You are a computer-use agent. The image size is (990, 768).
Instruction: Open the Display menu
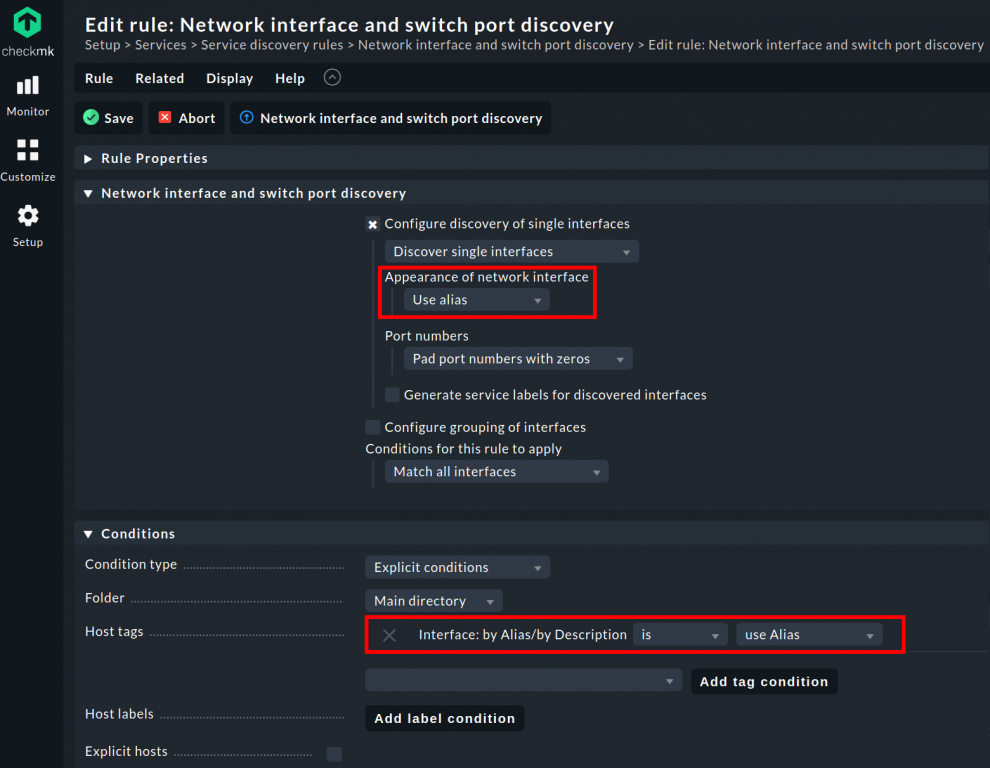[x=229, y=78]
